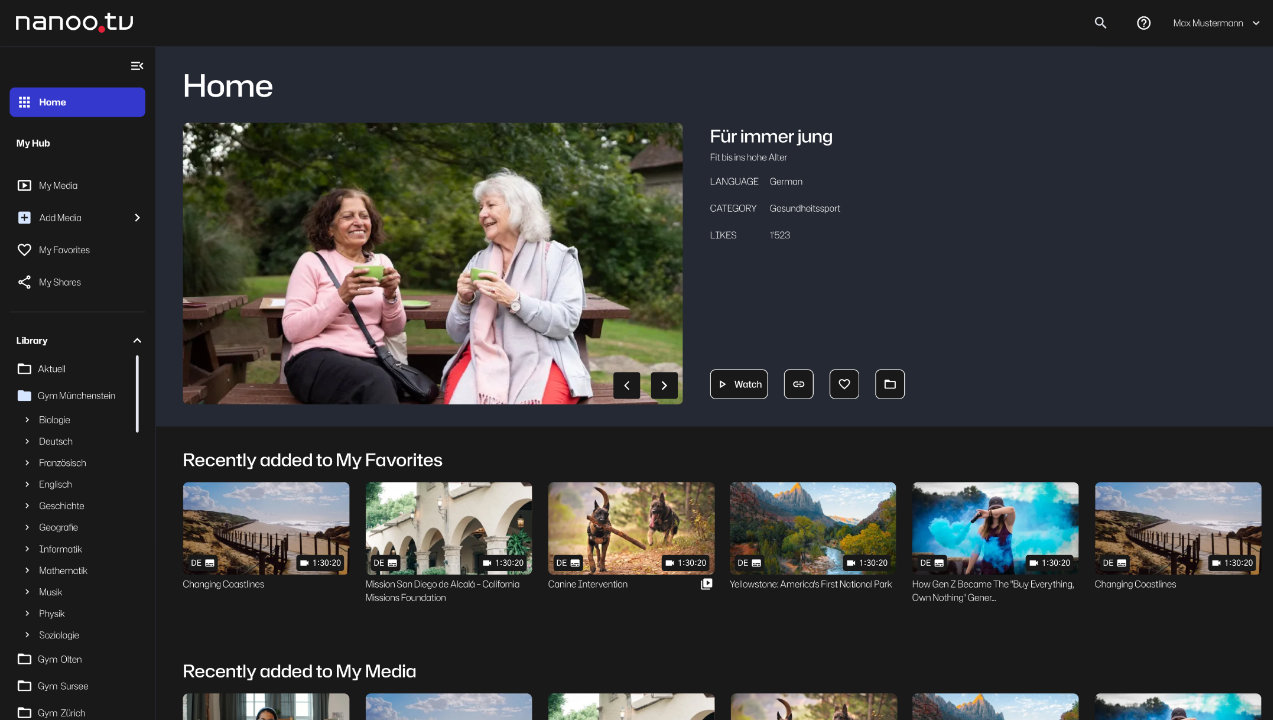Click the Gesundheitssport category value

point(805,209)
